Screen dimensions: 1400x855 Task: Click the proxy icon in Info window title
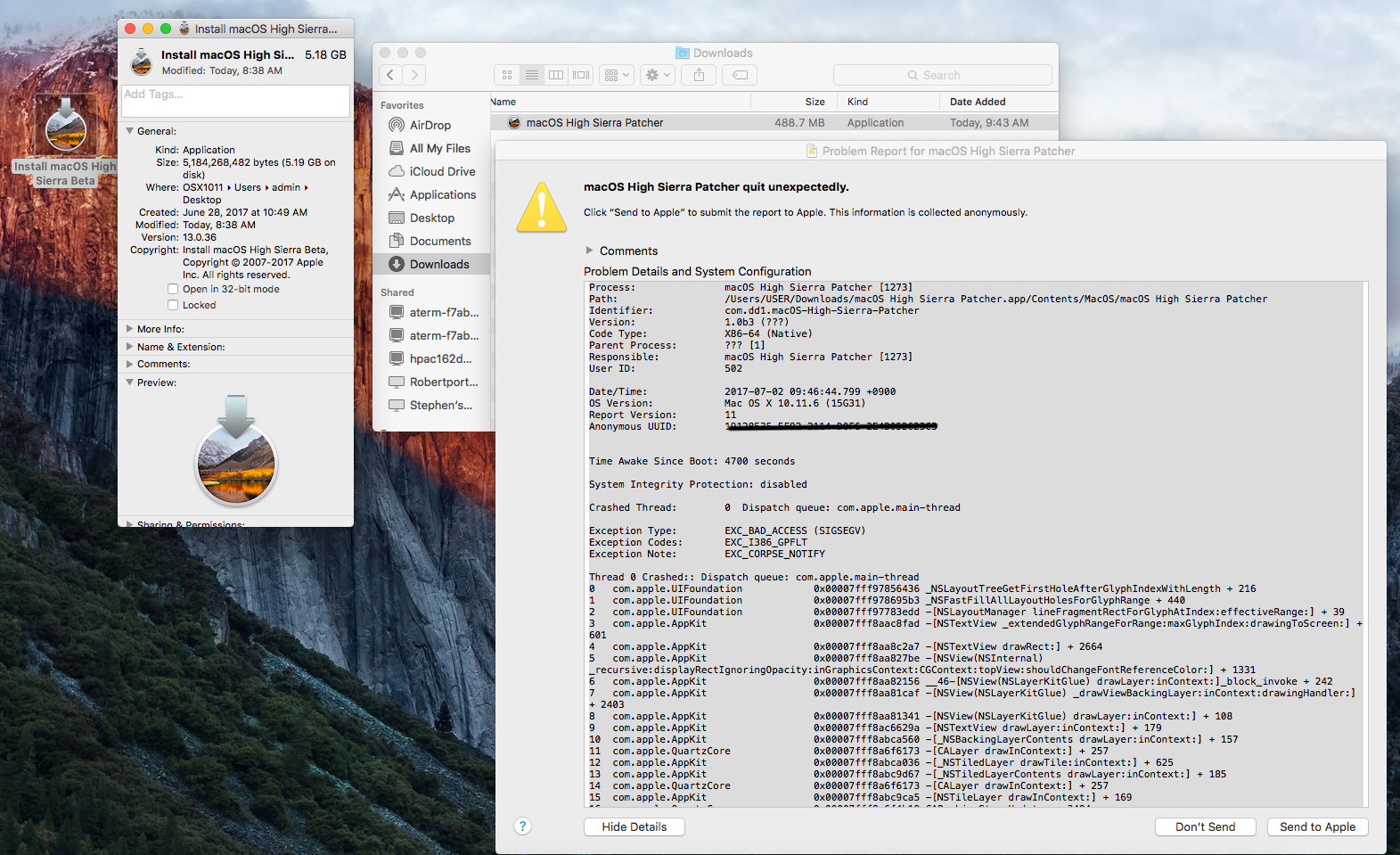184,29
